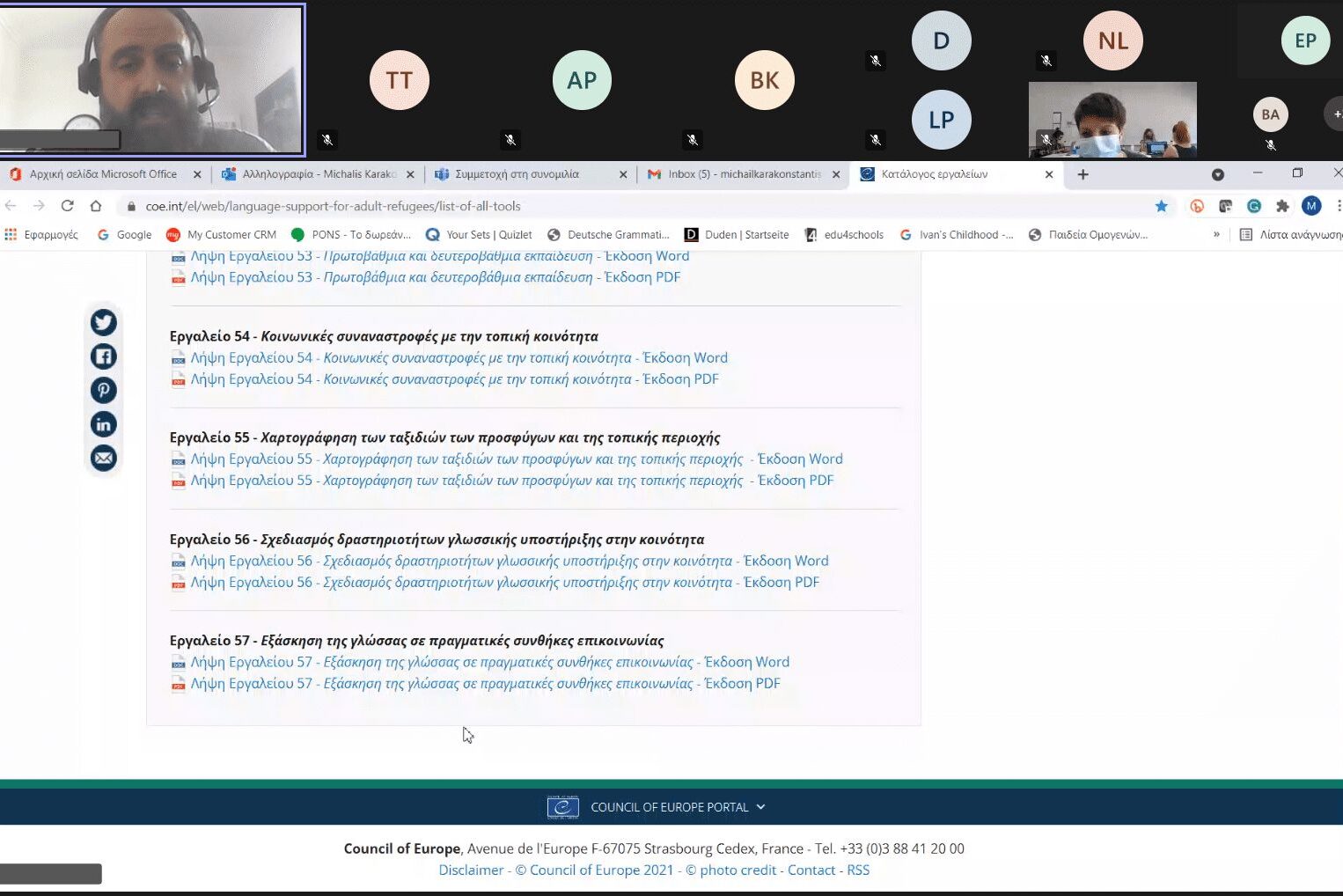Switch to Microsoft Office home tab
1343x896 pixels.
(102, 174)
